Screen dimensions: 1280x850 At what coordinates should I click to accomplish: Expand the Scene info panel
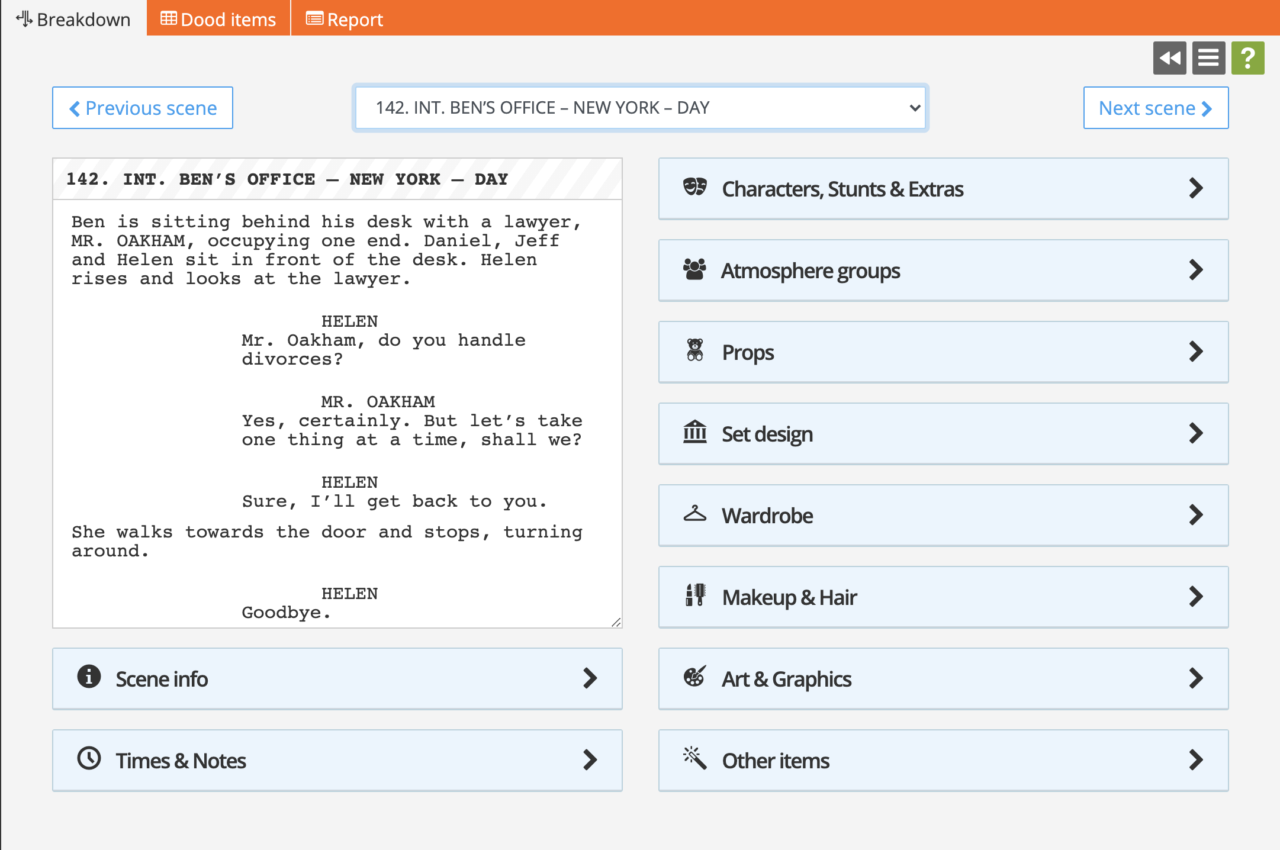coord(337,679)
